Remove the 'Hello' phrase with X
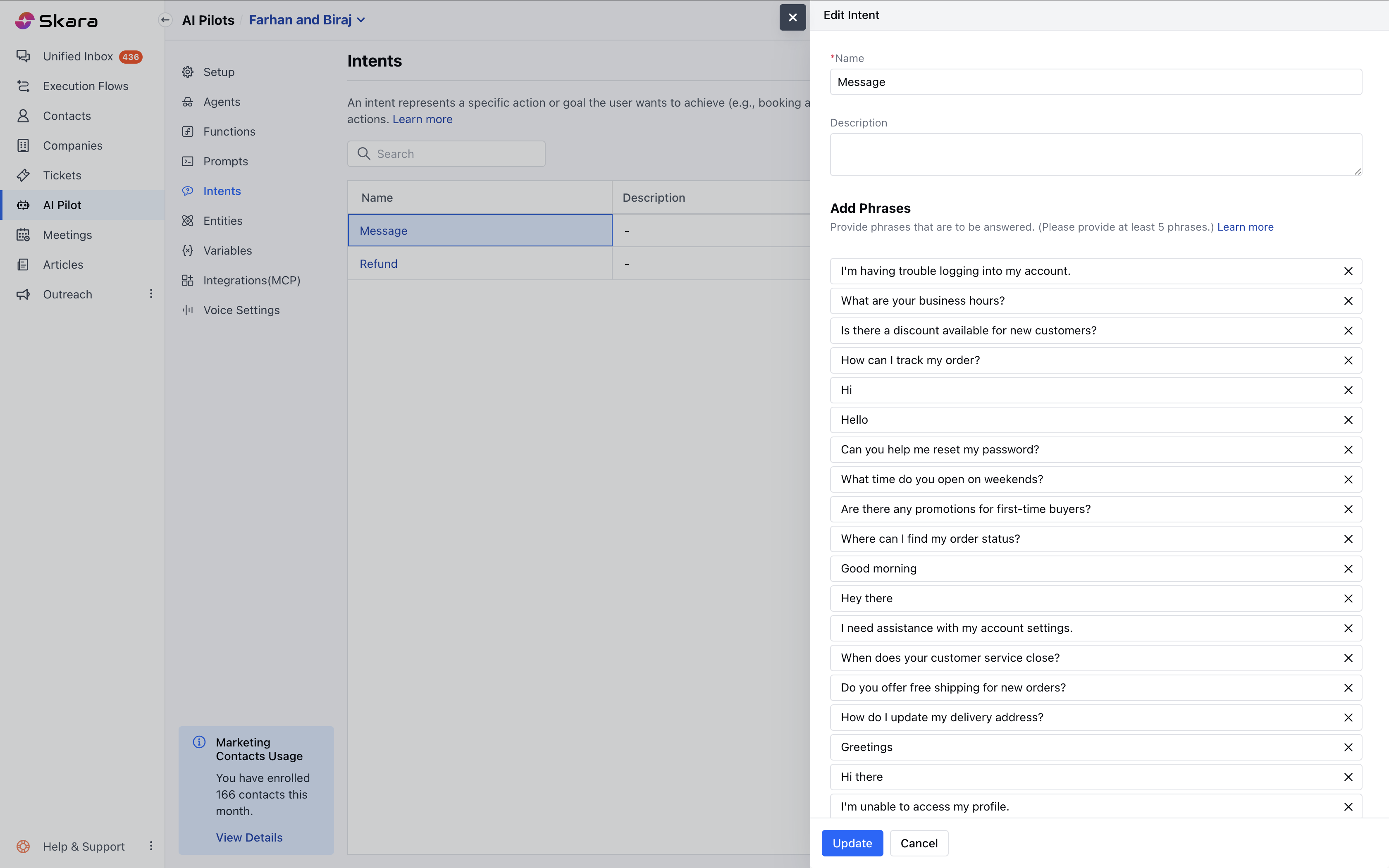 [x=1348, y=420]
